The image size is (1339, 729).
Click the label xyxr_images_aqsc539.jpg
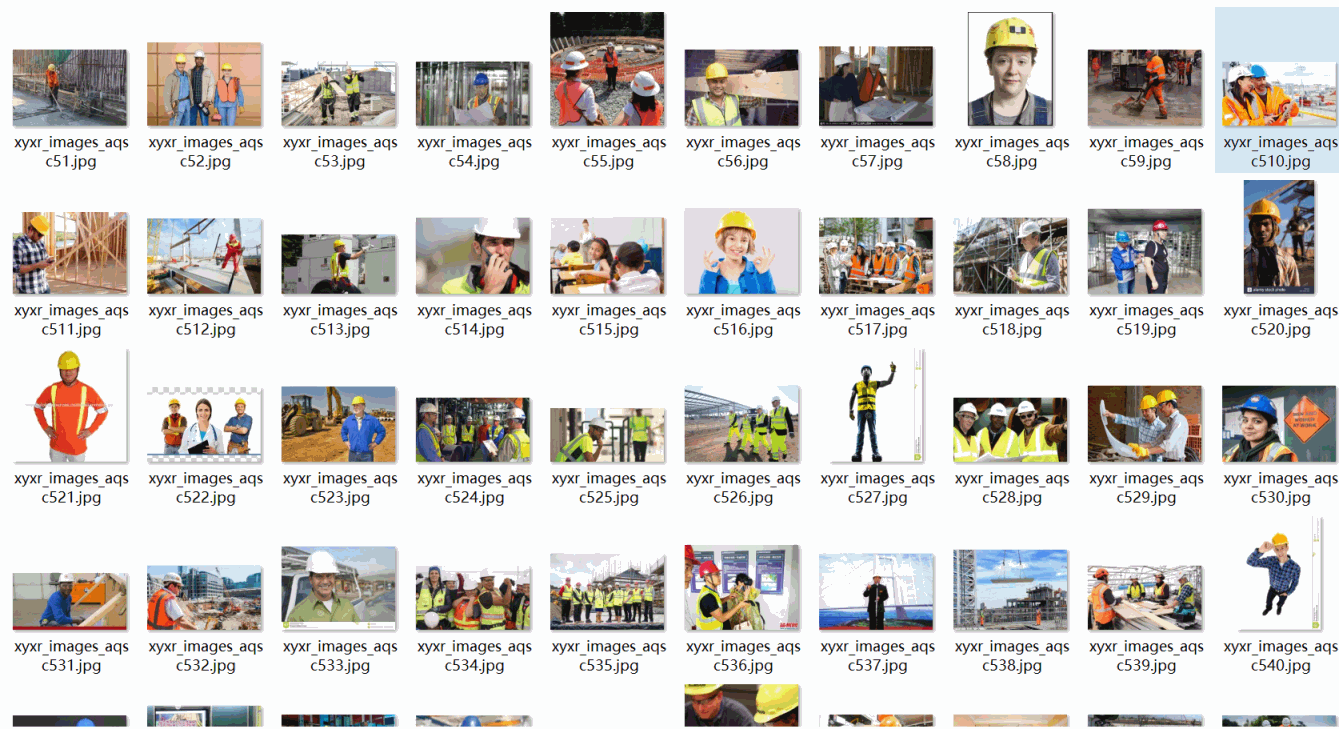coord(1146,656)
